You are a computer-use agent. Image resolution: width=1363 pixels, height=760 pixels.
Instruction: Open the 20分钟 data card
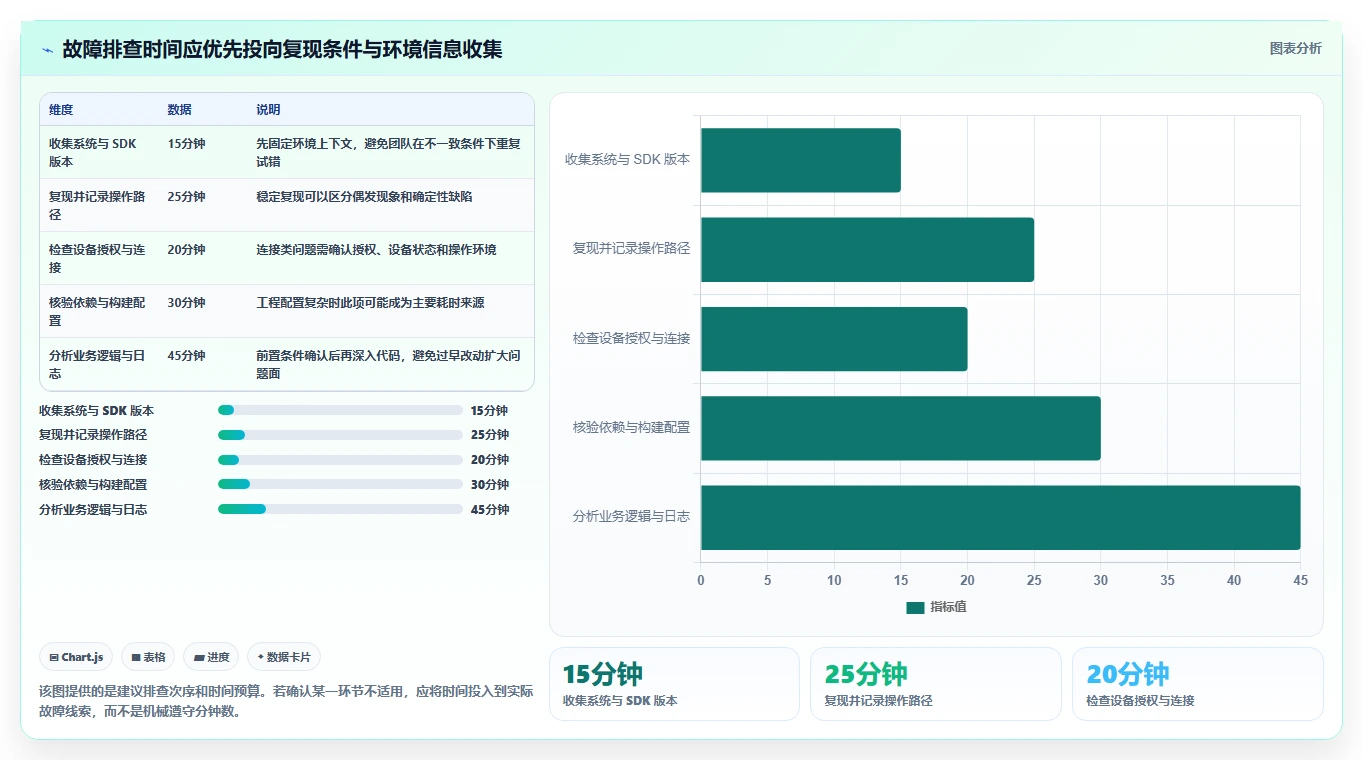pyautogui.click(x=1198, y=684)
